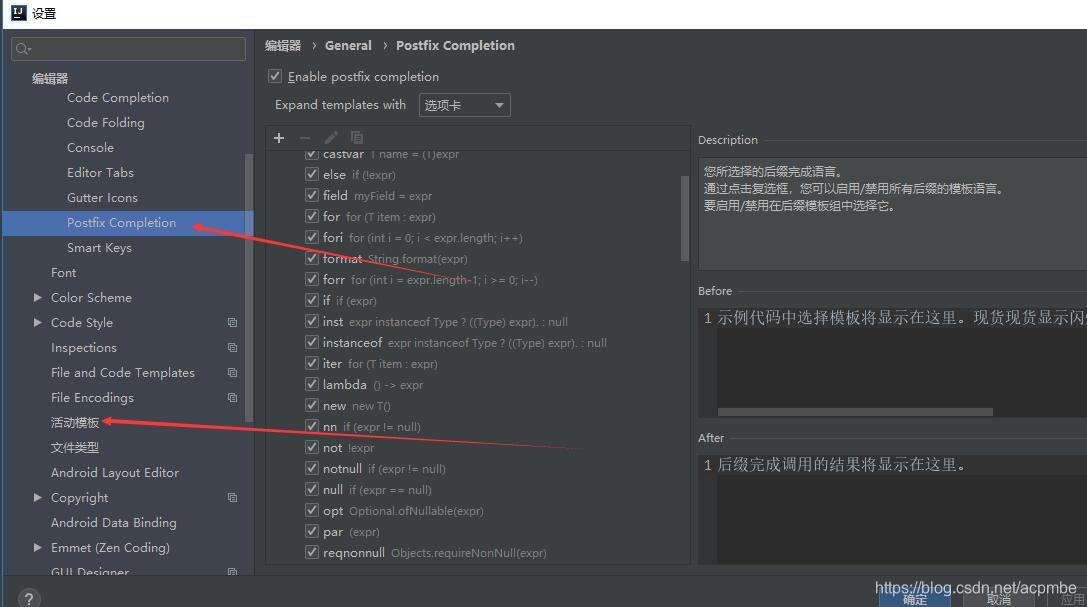Screen dimensions: 1087x607
Task: Click the remove template minus icon
Action: (x=304, y=138)
